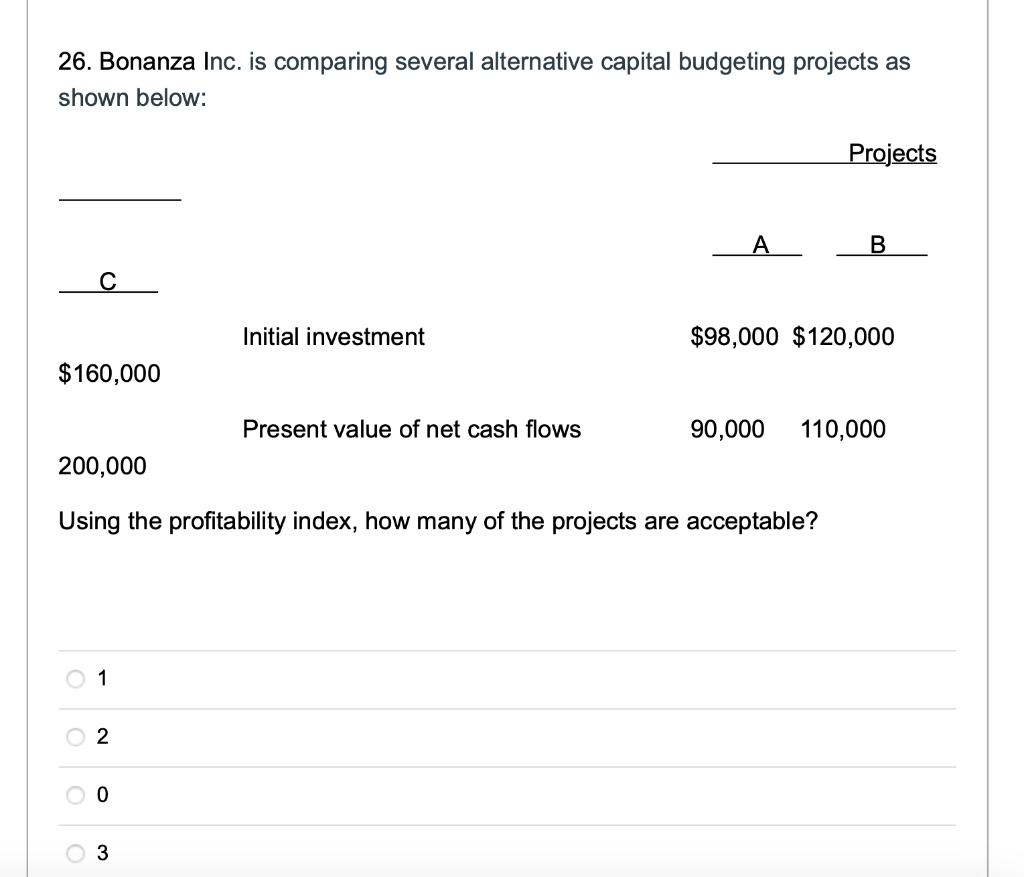Select the column header A
This screenshot has width=1024, height=877.
coord(760,243)
